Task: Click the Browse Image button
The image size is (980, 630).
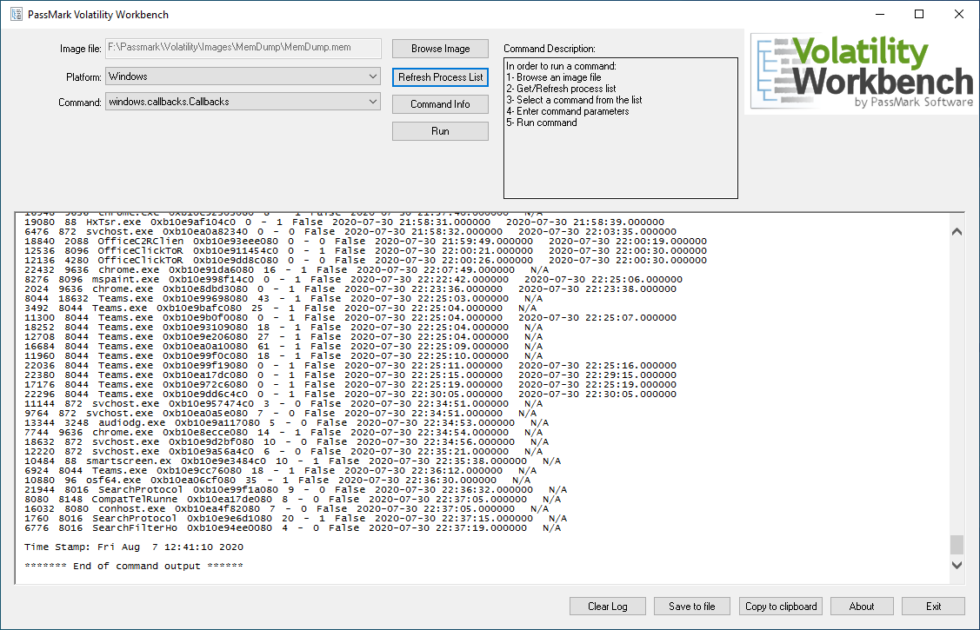Action: [439, 48]
